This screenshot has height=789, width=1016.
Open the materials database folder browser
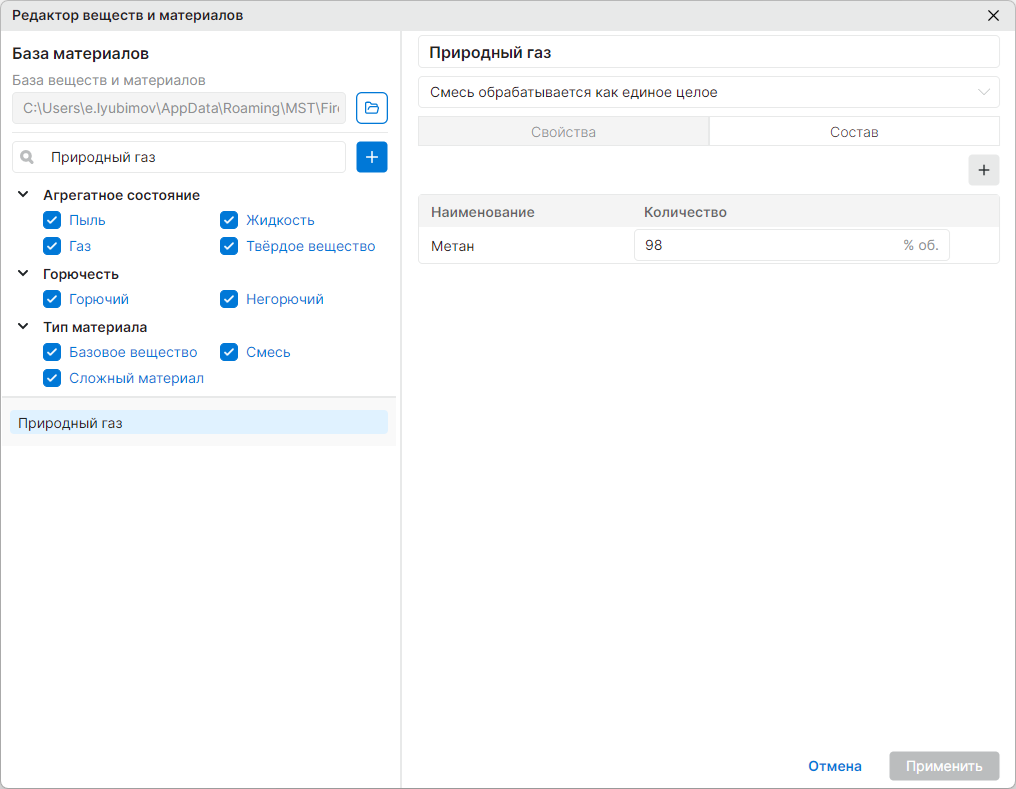coord(372,108)
